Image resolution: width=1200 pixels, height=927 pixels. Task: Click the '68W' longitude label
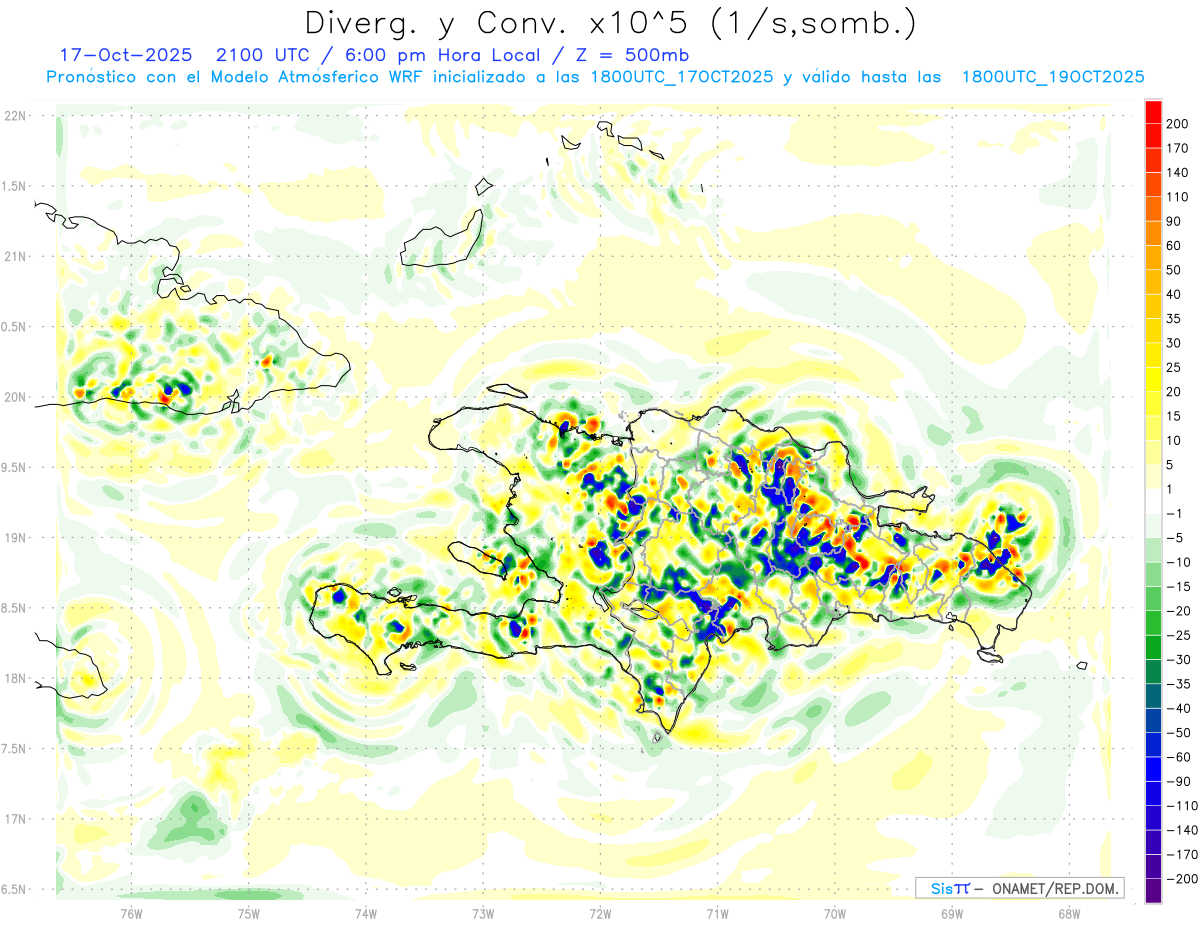point(1068,913)
